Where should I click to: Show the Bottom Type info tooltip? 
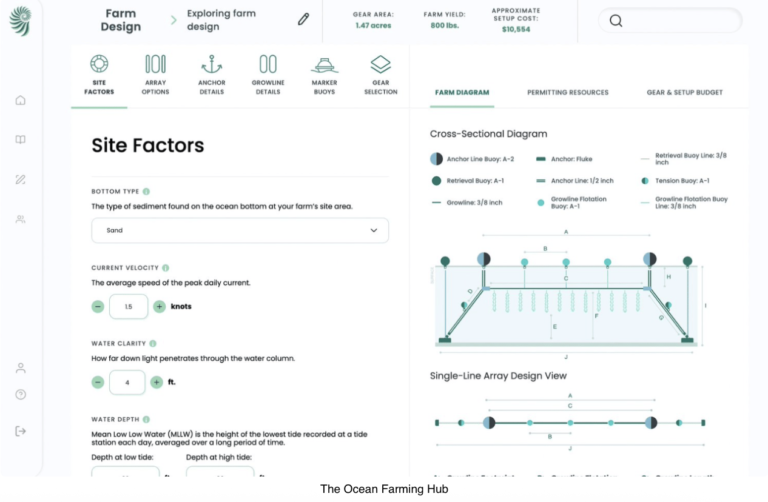(x=146, y=191)
